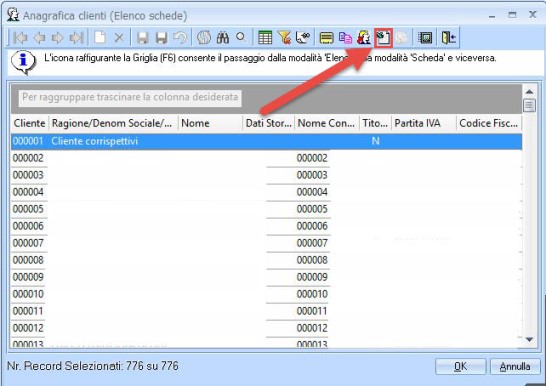Open search with the binoculars icon
Image resolution: width=546 pixels, height=386 pixels.
223,38
